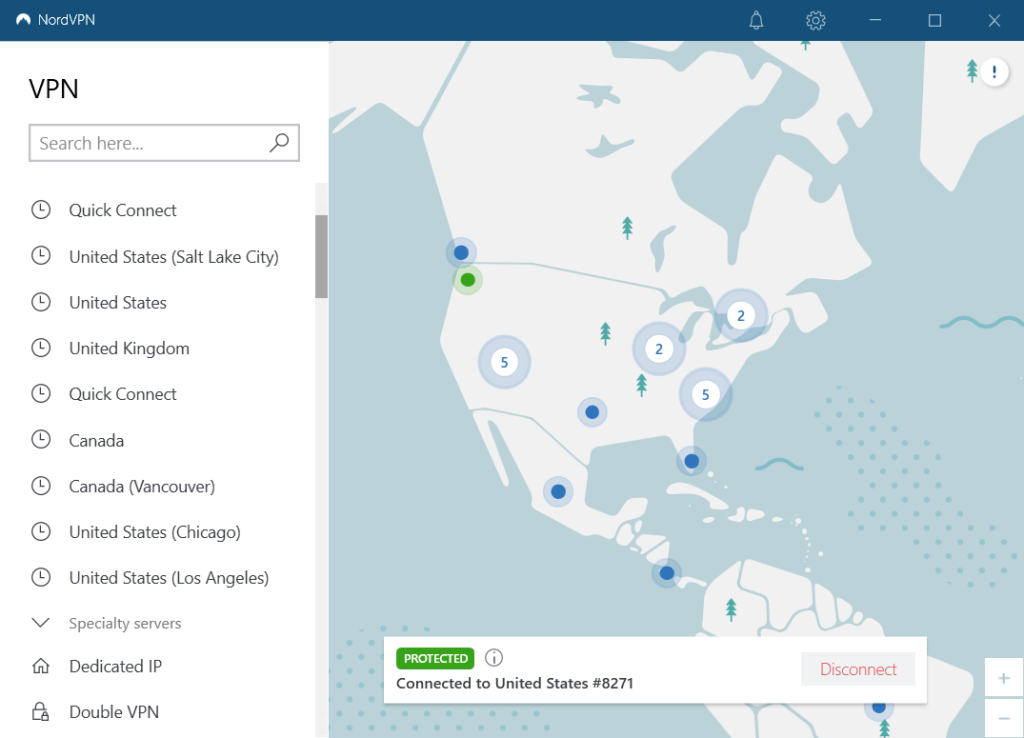This screenshot has height=738, width=1024.
Task: Click clock icon beside Canada (Vancouver)
Action: coord(41,485)
